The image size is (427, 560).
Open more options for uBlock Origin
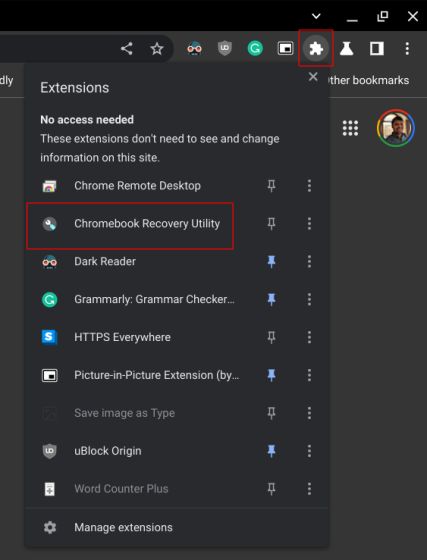click(x=309, y=451)
